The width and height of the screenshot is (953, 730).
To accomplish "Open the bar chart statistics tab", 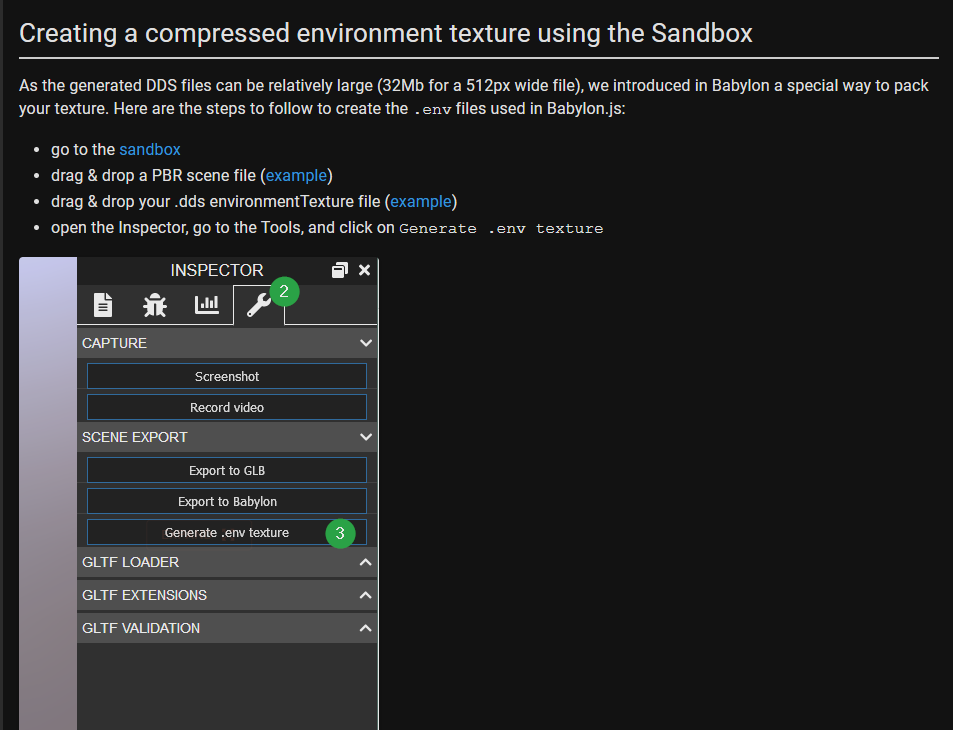I will 207,305.
